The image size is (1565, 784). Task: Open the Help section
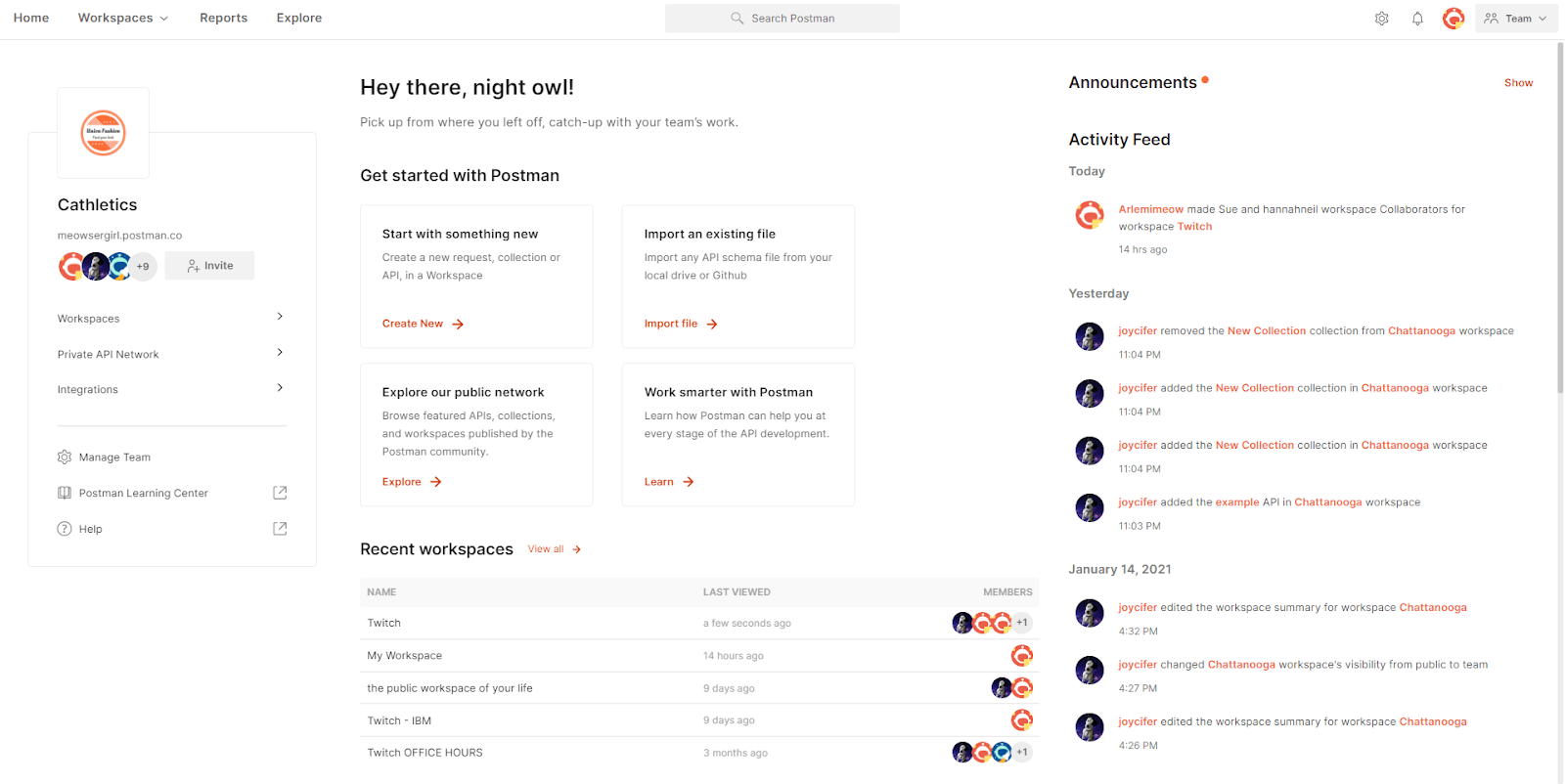tap(90, 528)
